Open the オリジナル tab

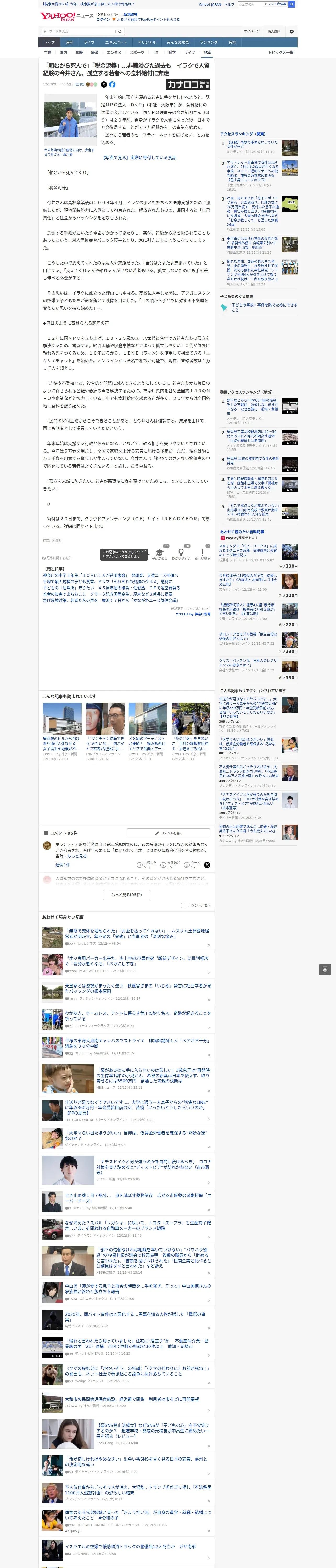tap(147, 42)
